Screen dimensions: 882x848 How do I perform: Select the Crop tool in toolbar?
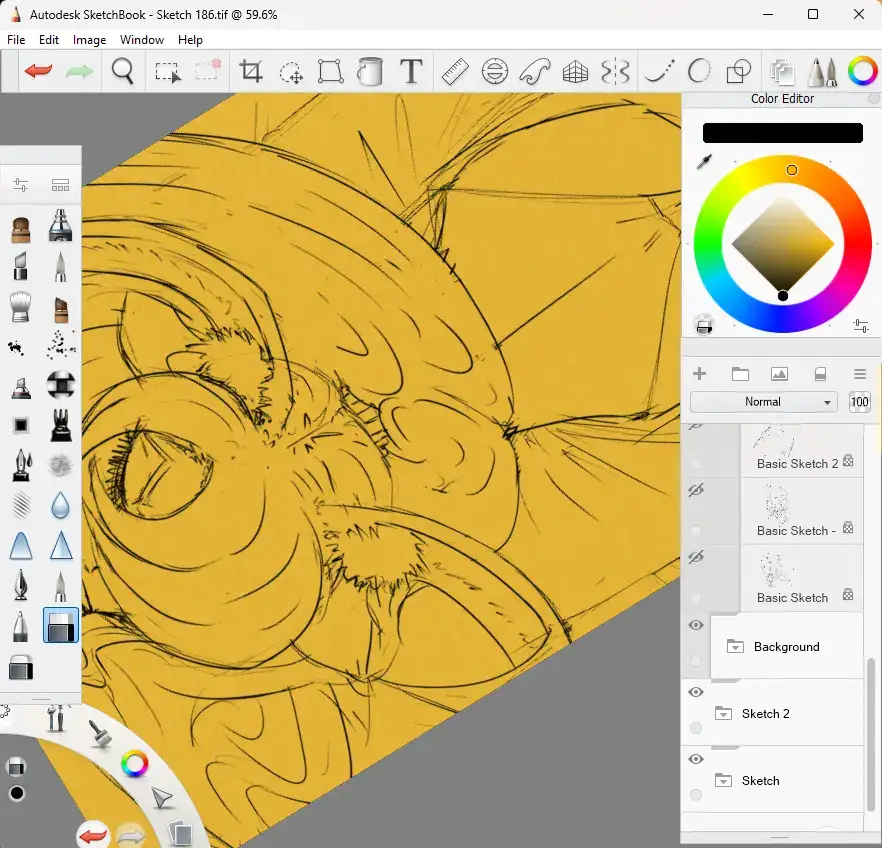pos(250,72)
